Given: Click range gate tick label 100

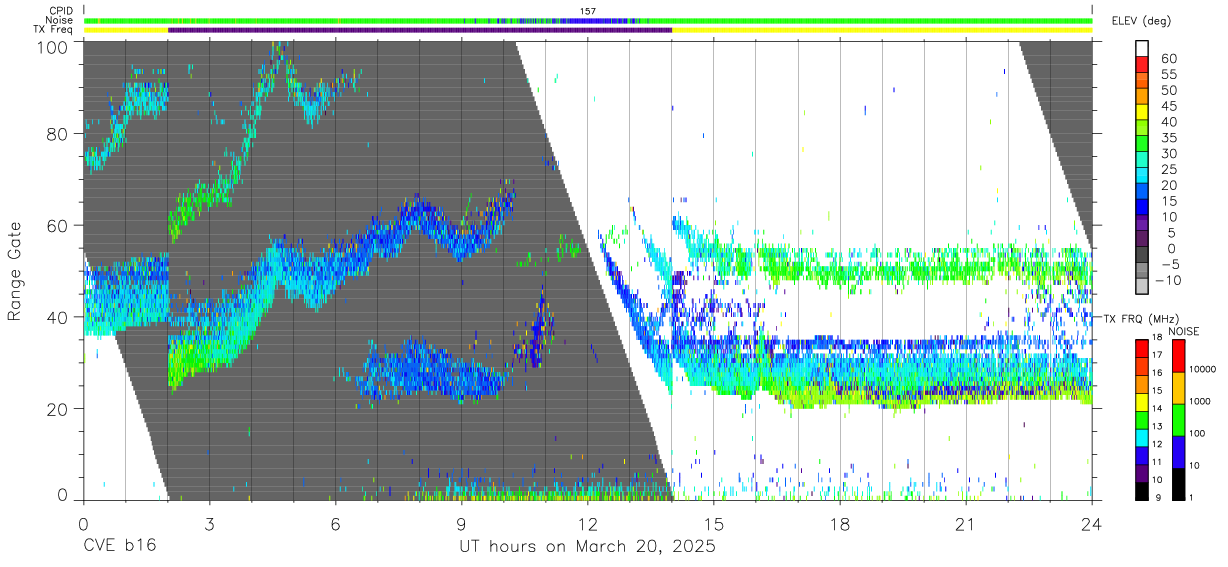Looking at the screenshot, I should pyautogui.click(x=54, y=47).
